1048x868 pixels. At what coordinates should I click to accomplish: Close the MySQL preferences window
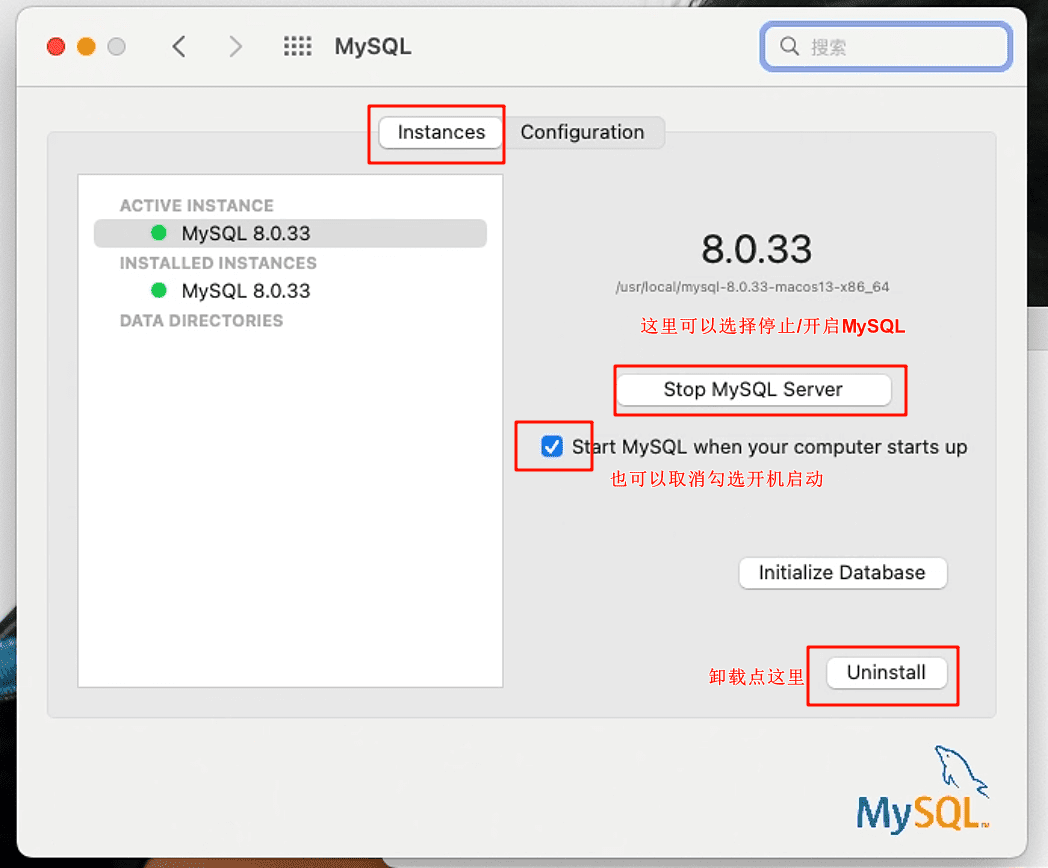56,47
